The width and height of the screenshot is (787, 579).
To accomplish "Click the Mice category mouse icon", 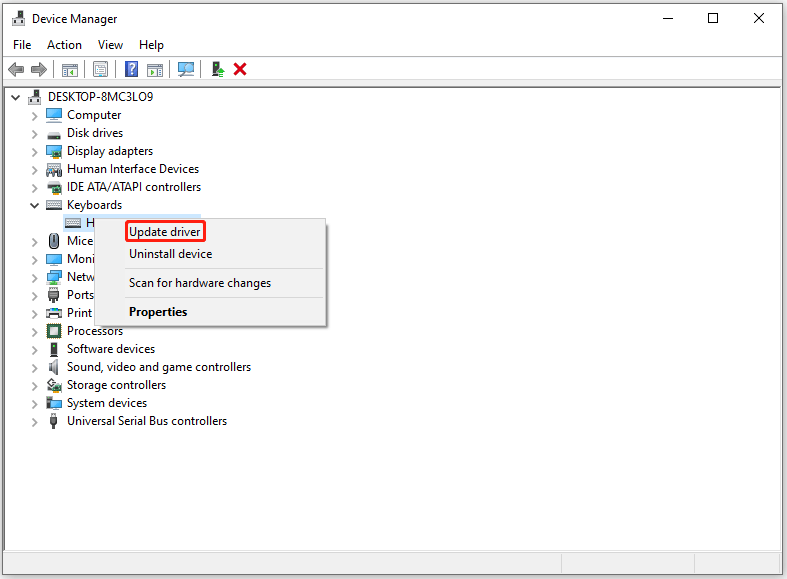I will (54, 241).
